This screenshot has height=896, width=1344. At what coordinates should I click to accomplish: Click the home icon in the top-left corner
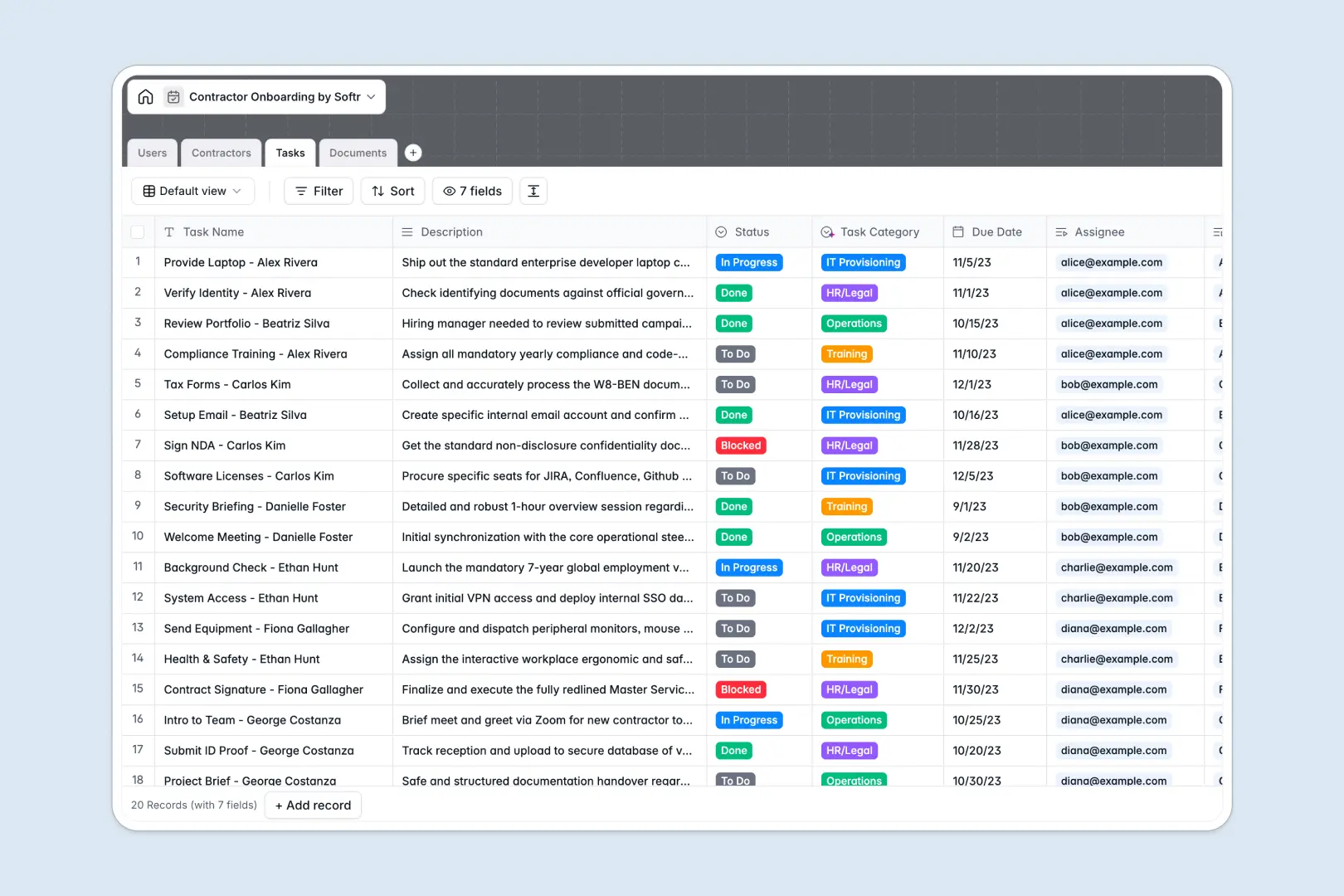pos(145,96)
